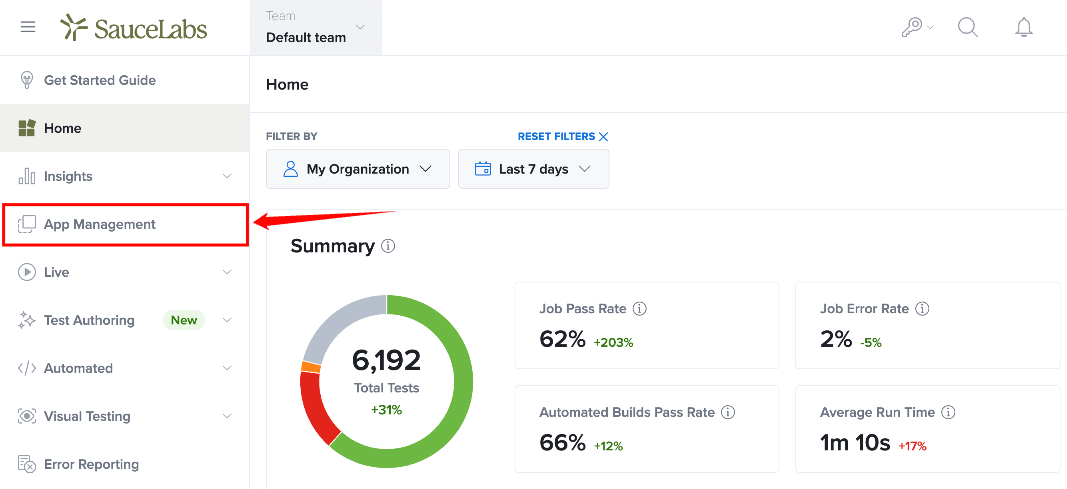Show Summary info tooltip icon

(389, 246)
